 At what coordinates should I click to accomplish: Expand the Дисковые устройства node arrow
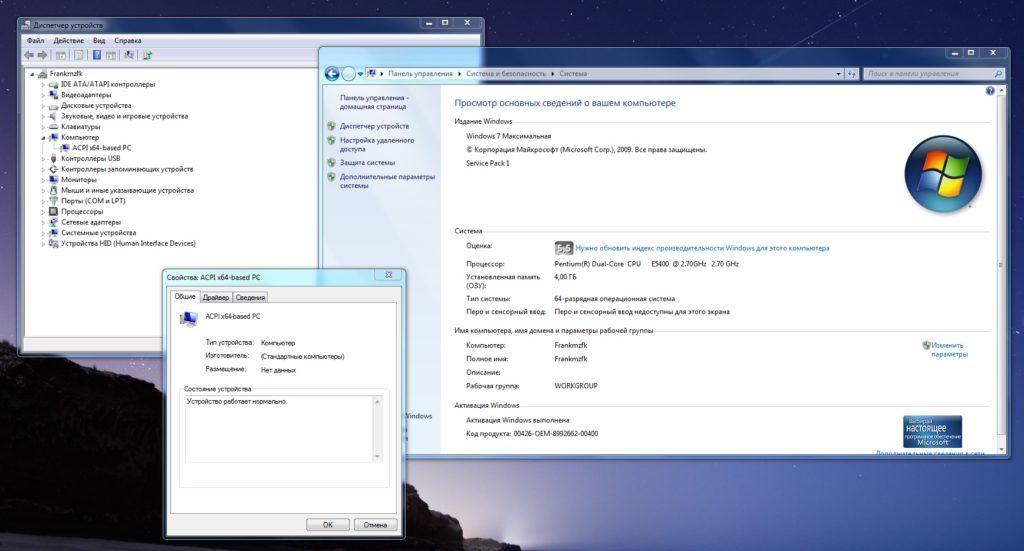pyautogui.click(x=44, y=106)
